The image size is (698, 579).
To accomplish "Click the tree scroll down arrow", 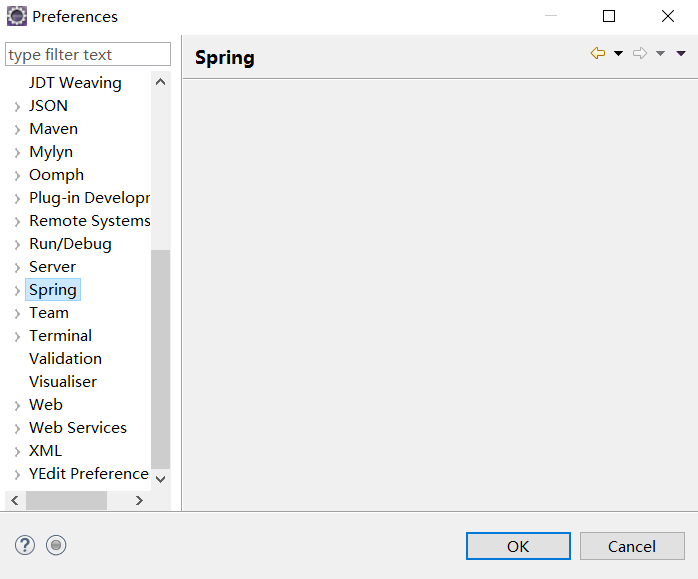I will pyautogui.click(x=161, y=479).
